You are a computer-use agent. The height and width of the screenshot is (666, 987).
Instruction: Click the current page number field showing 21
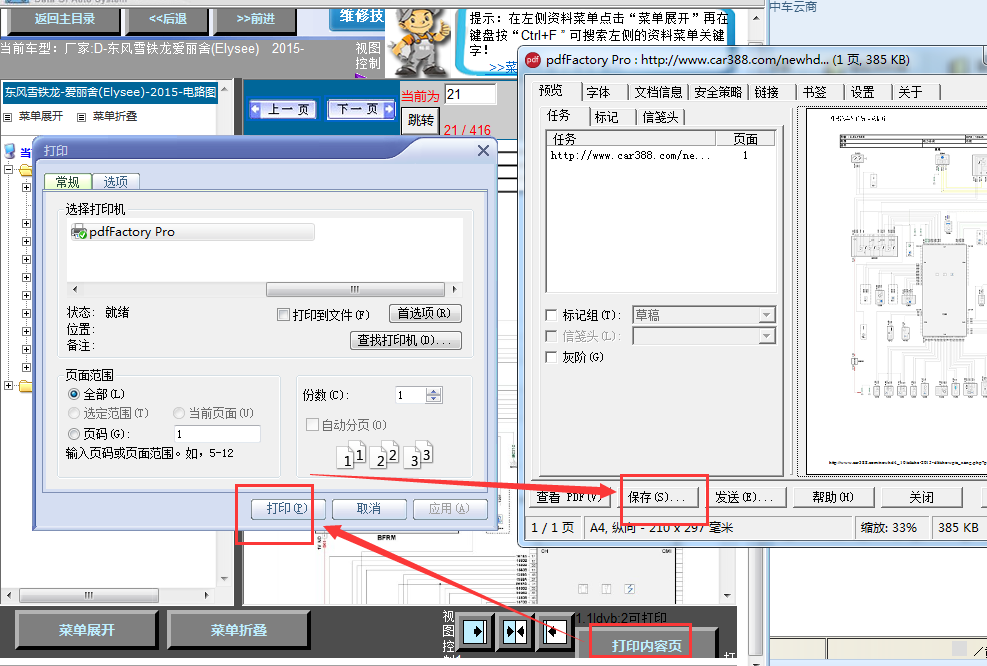[x=470, y=94]
